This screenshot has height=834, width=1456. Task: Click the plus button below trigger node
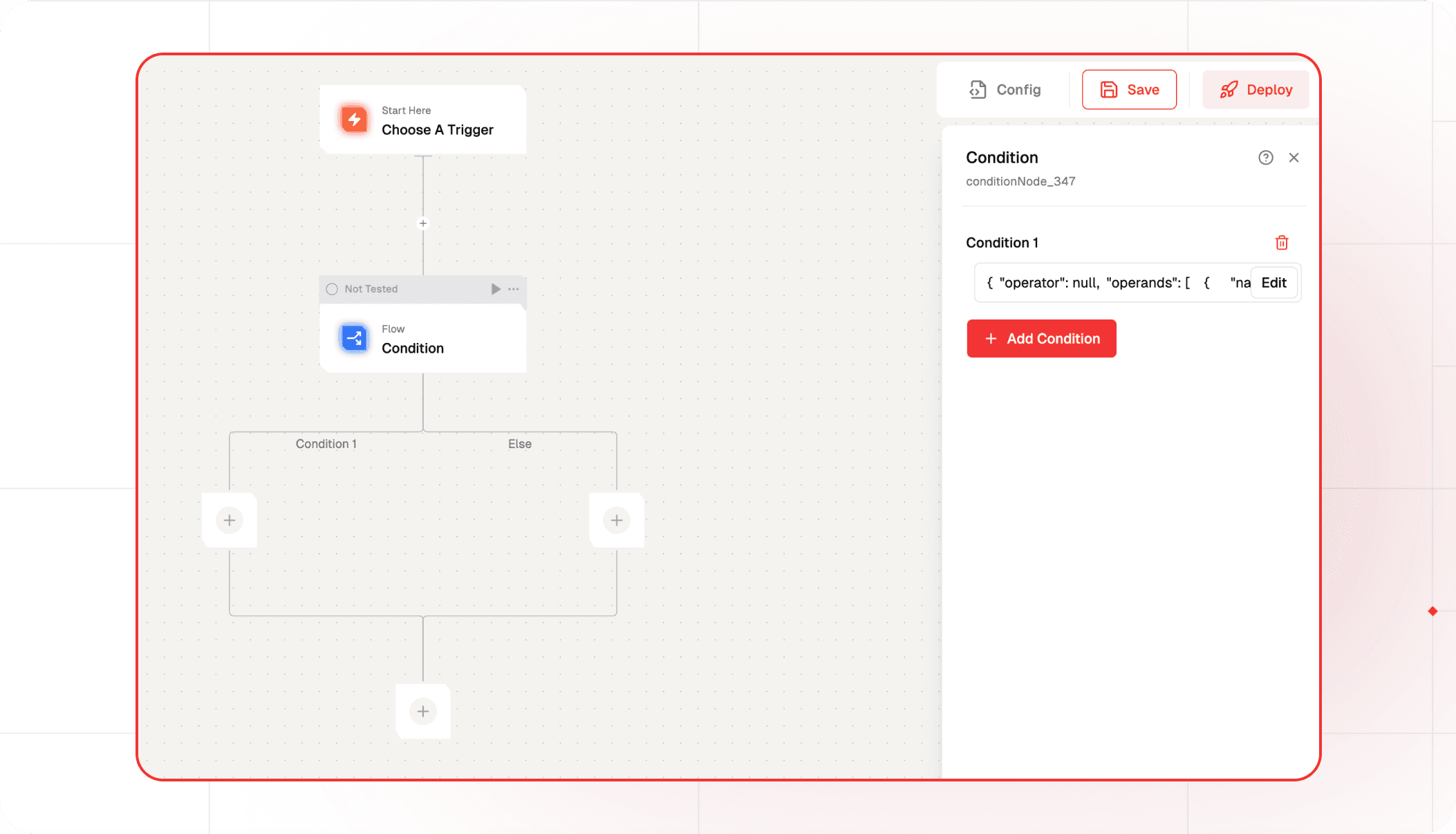coord(423,223)
